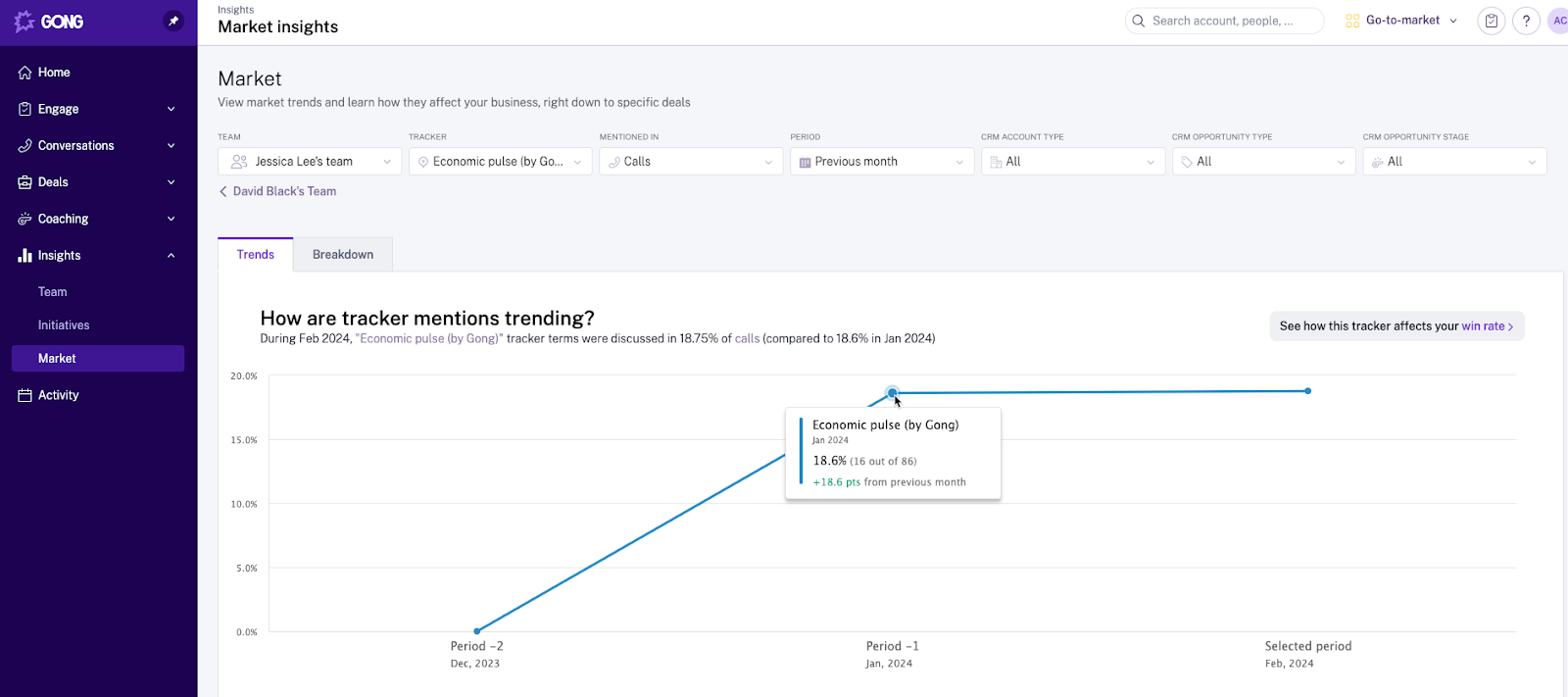1568x697 pixels.
Task: Click the Gong logo
Action: (x=49, y=22)
